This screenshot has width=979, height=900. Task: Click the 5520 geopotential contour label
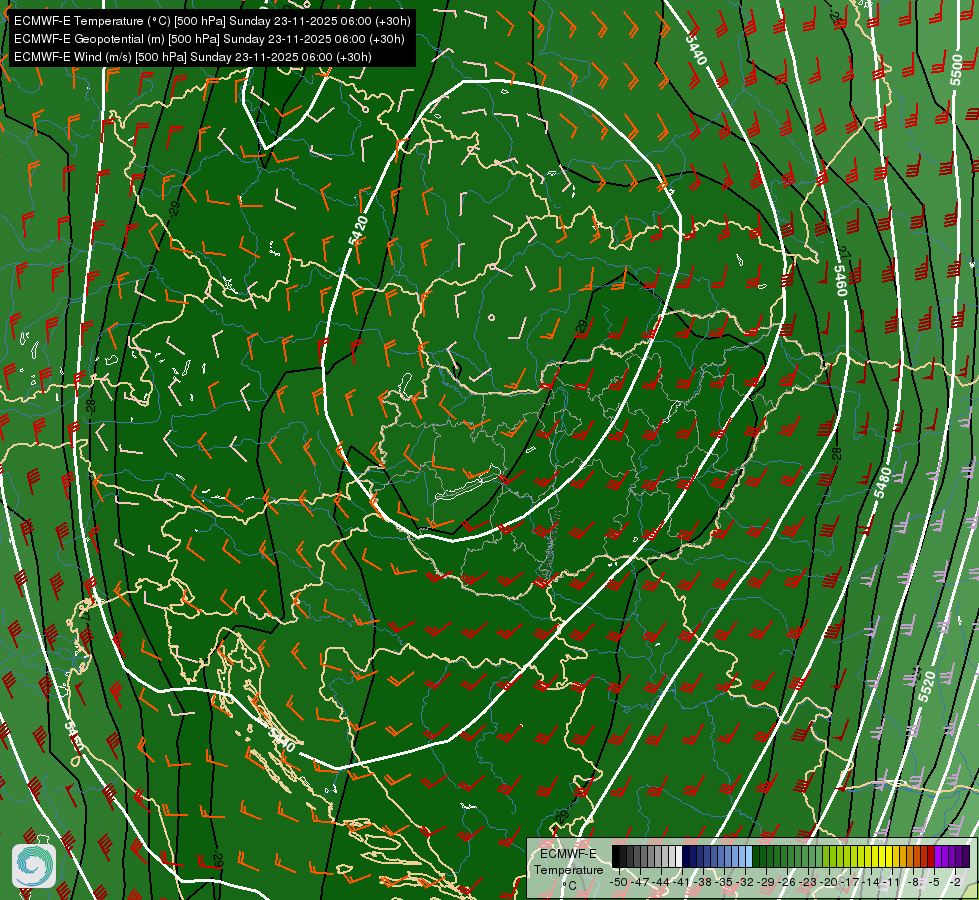click(927, 686)
